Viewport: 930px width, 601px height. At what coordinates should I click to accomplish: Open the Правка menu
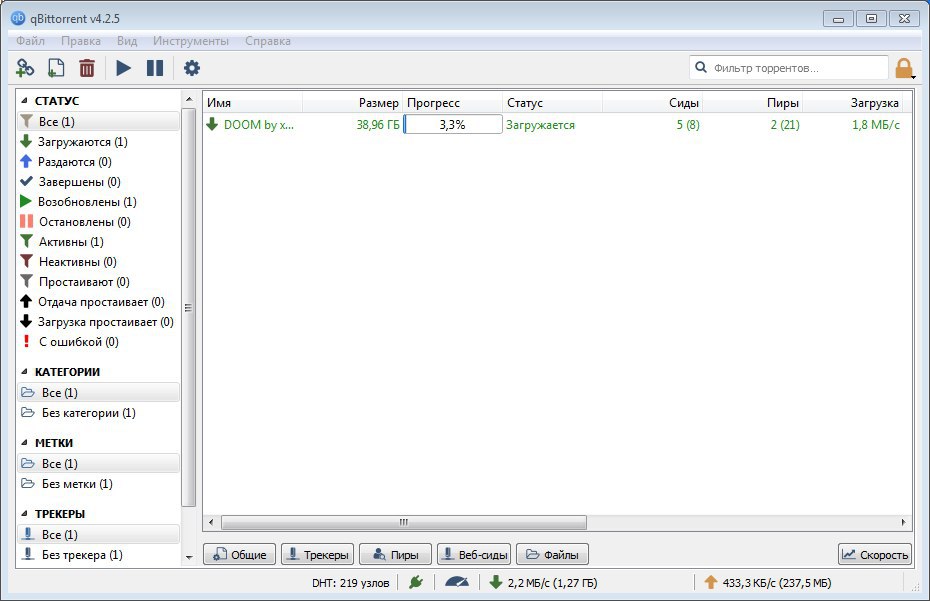click(81, 41)
